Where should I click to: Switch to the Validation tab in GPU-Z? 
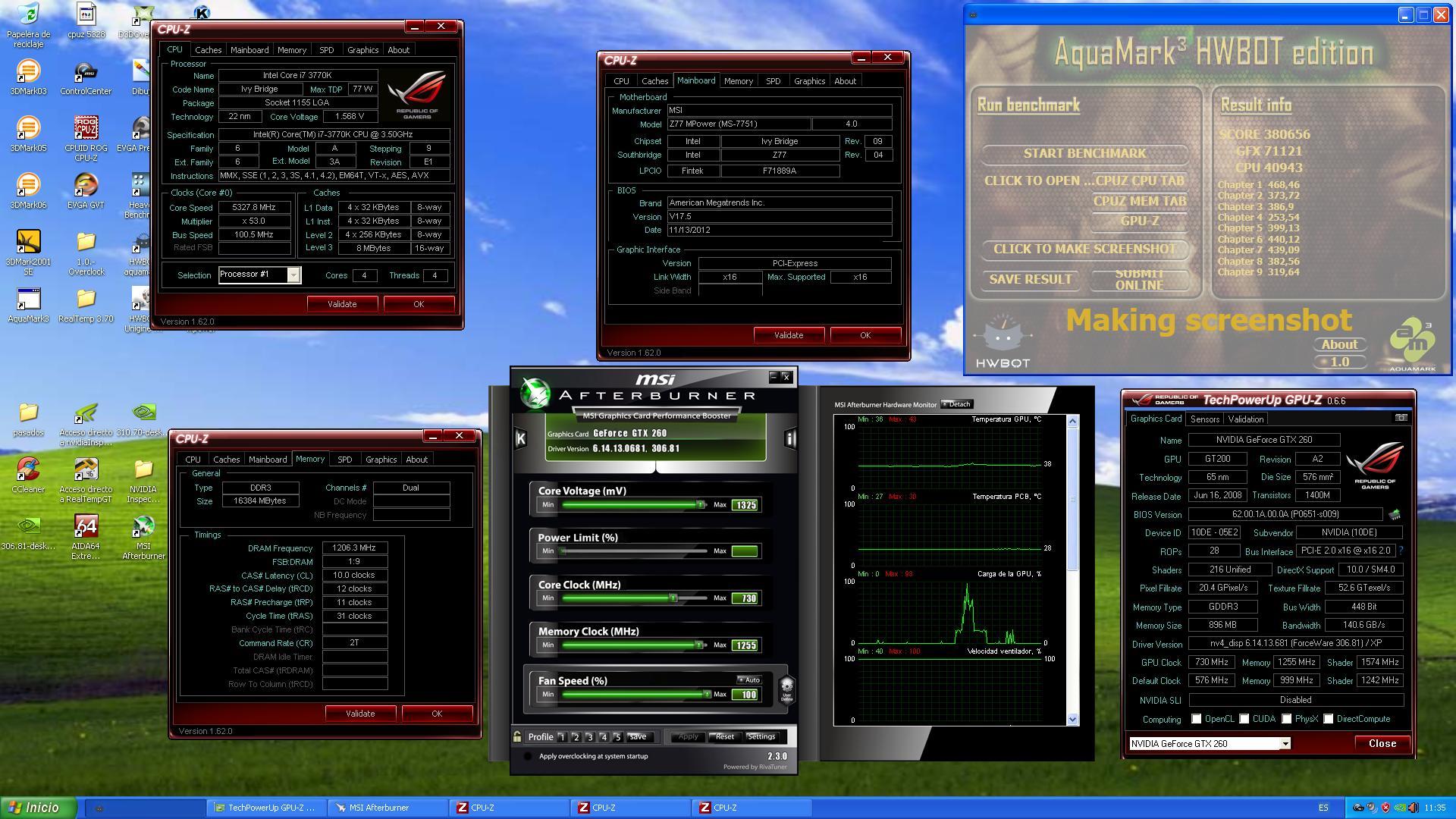(1246, 419)
